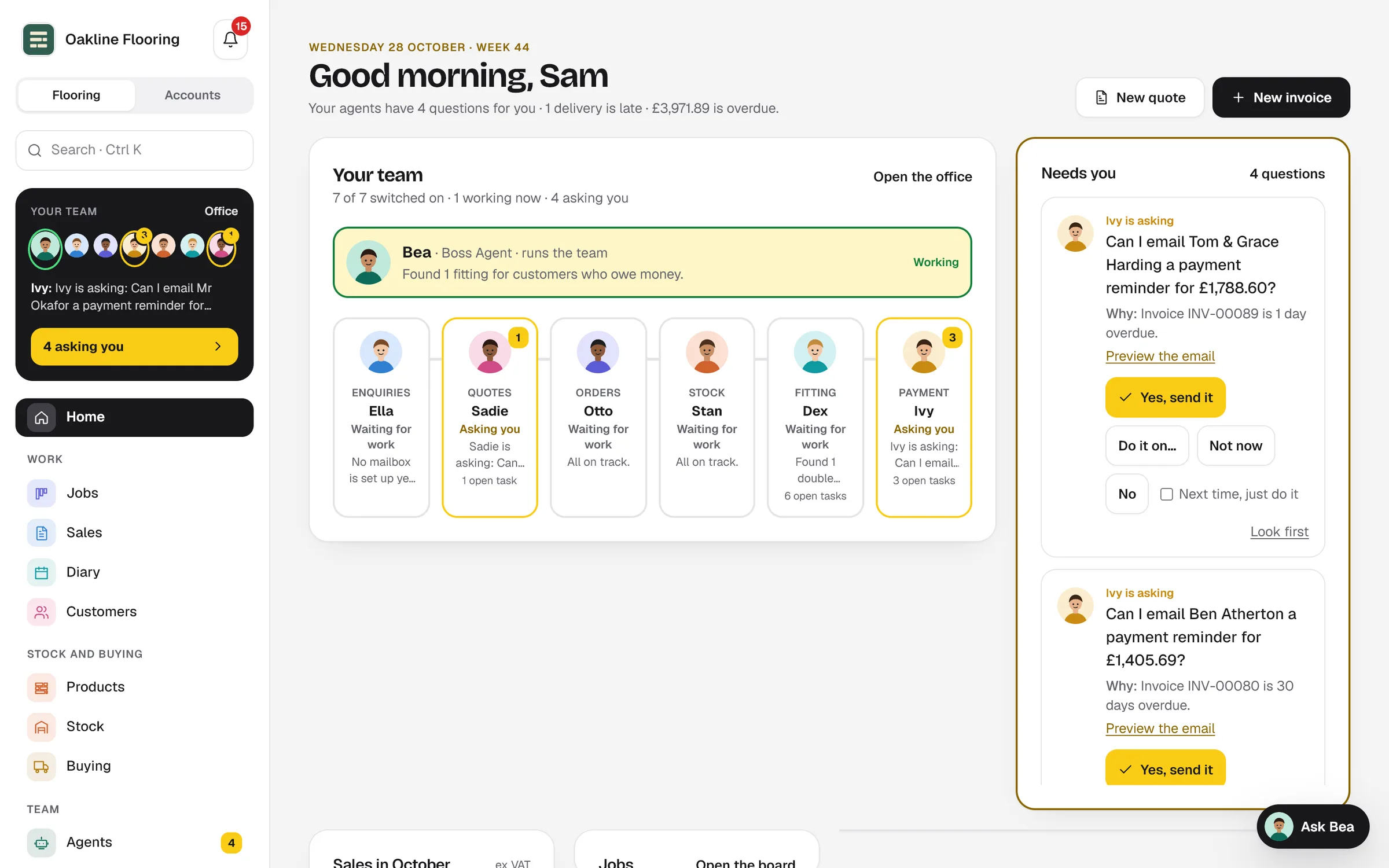Open Sadie's Quotes agent card

click(490, 417)
